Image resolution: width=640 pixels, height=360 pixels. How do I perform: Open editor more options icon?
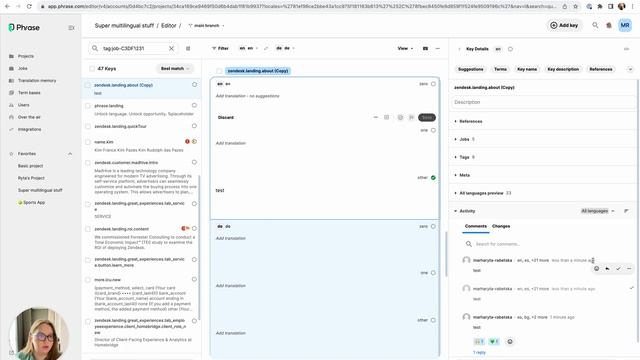point(438,48)
